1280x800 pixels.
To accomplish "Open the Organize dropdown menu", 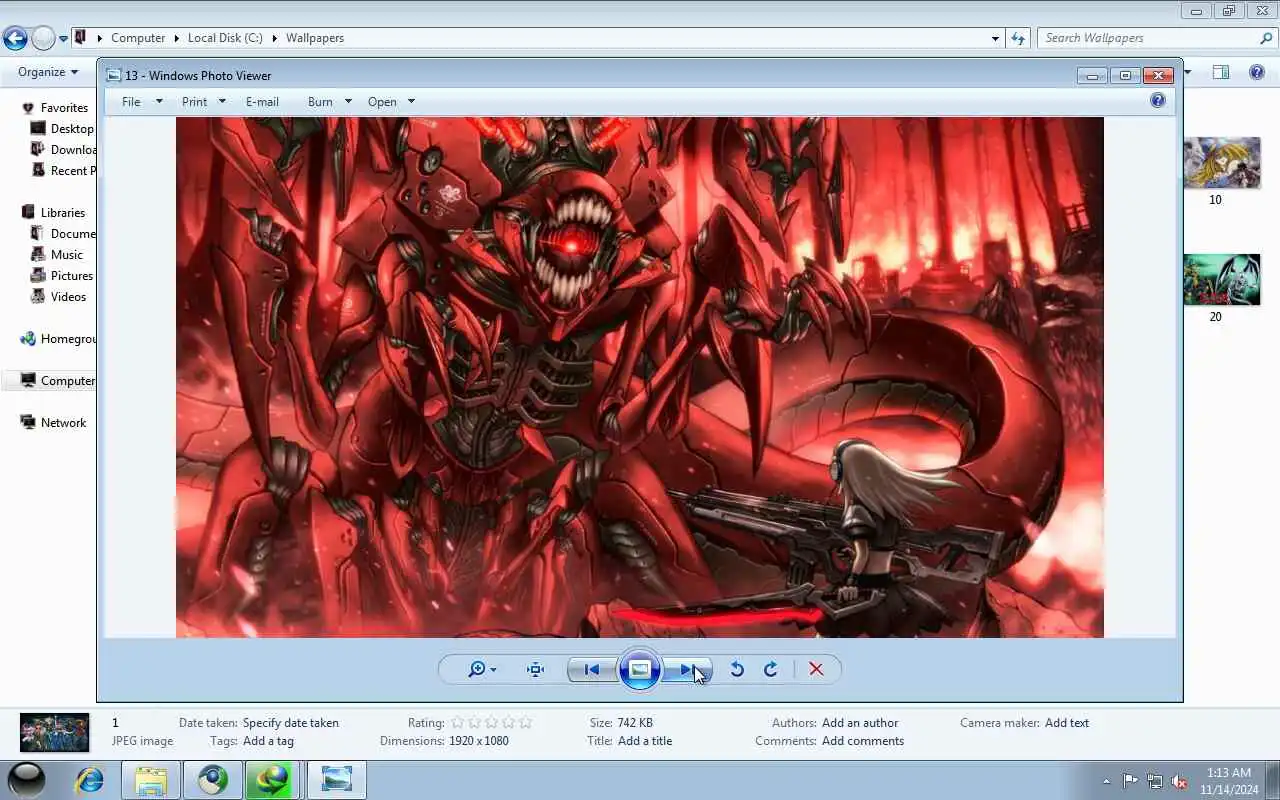I will point(48,72).
